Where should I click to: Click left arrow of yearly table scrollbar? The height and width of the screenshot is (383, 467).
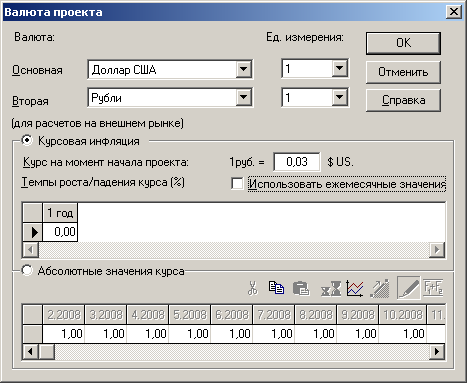coord(31,250)
